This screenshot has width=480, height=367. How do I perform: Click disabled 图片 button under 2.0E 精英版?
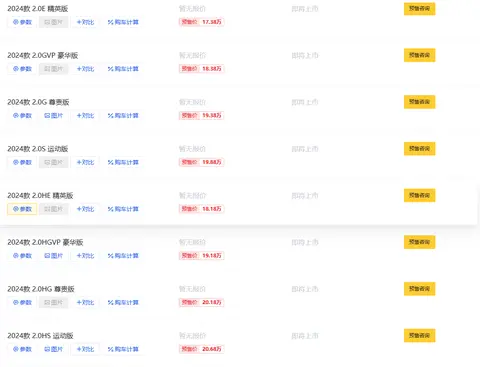(x=53, y=22)
